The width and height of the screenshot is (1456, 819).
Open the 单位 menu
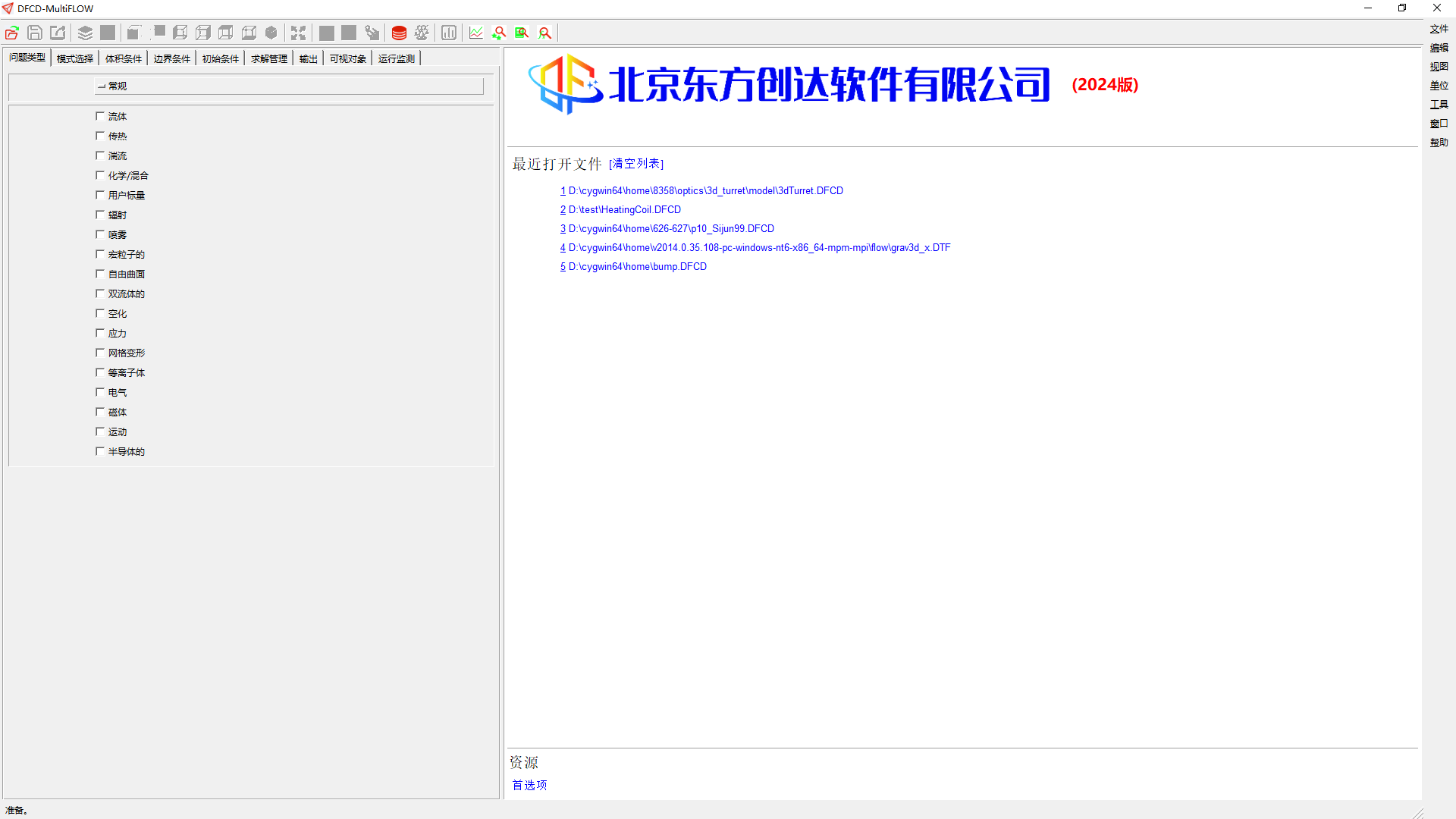pos(1439,86)
